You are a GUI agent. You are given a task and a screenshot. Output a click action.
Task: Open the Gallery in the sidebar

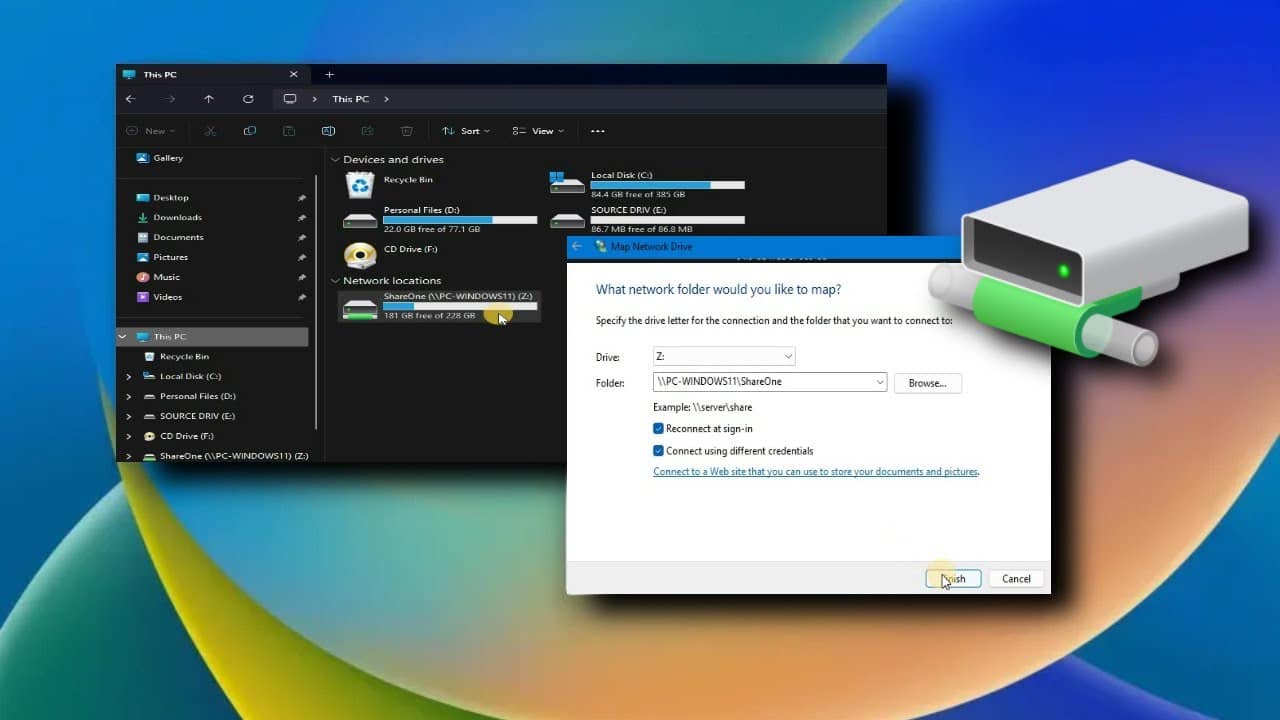(x=167, y=158)
